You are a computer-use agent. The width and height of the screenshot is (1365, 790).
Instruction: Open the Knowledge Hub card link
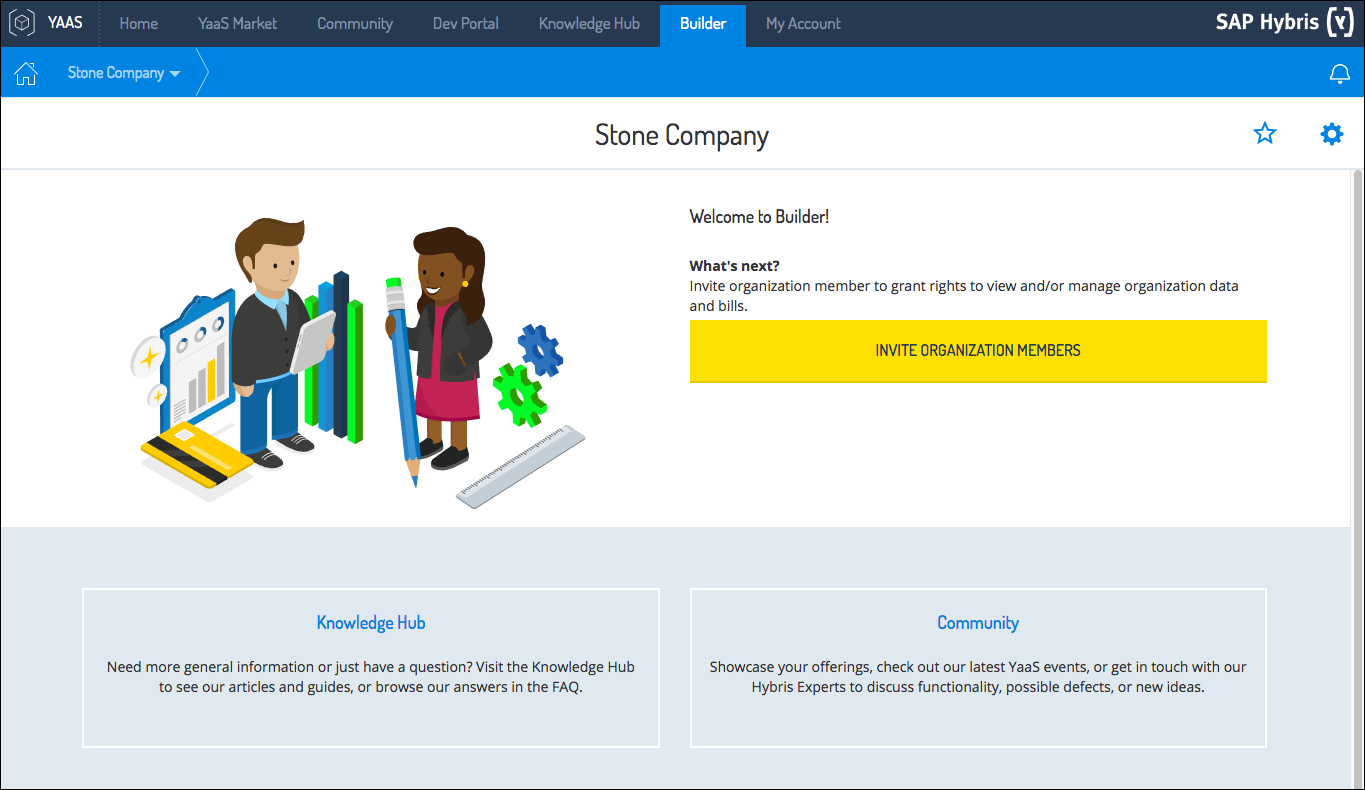(x=371, y=623)
